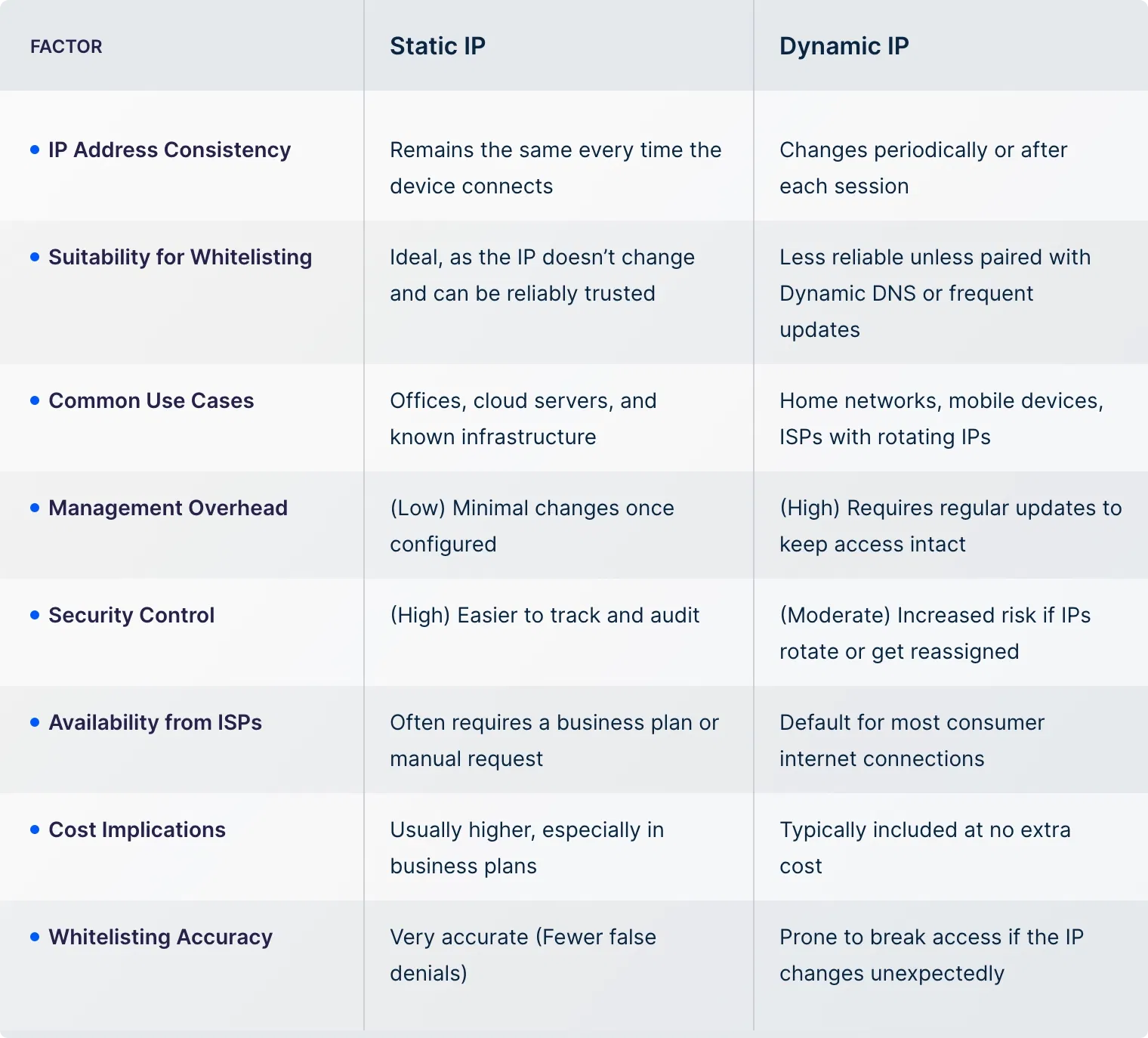Select the Dynamic IP column header
Viewport: 1148px width, 1038px height.
(844, 46)
